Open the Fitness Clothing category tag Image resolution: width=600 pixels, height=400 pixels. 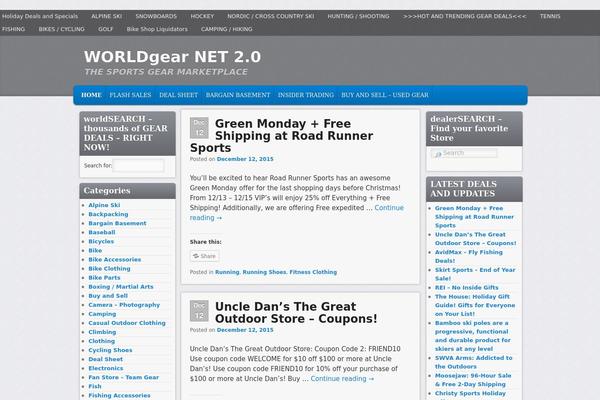(x=313, y=272)
